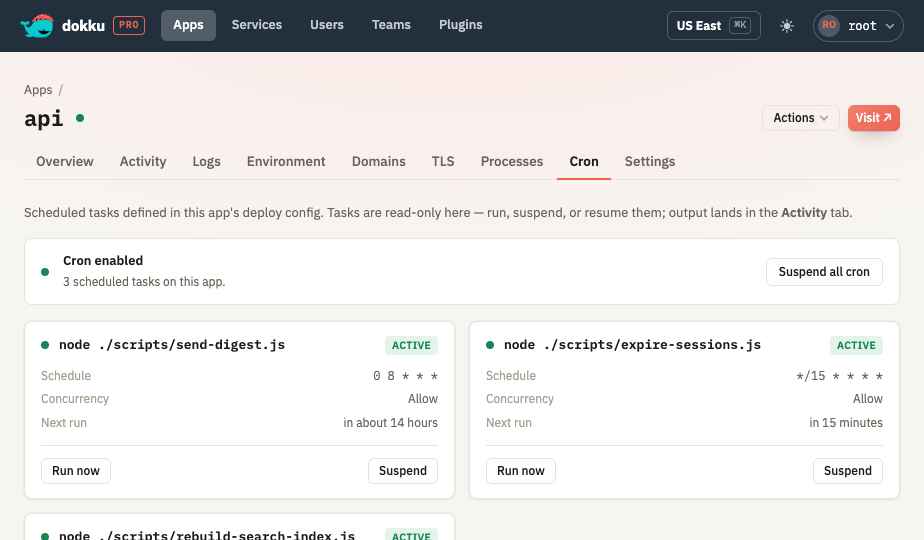Switch to the Processes tab
The height and width of the screenshot is (540, 924).
click(512, 162)
